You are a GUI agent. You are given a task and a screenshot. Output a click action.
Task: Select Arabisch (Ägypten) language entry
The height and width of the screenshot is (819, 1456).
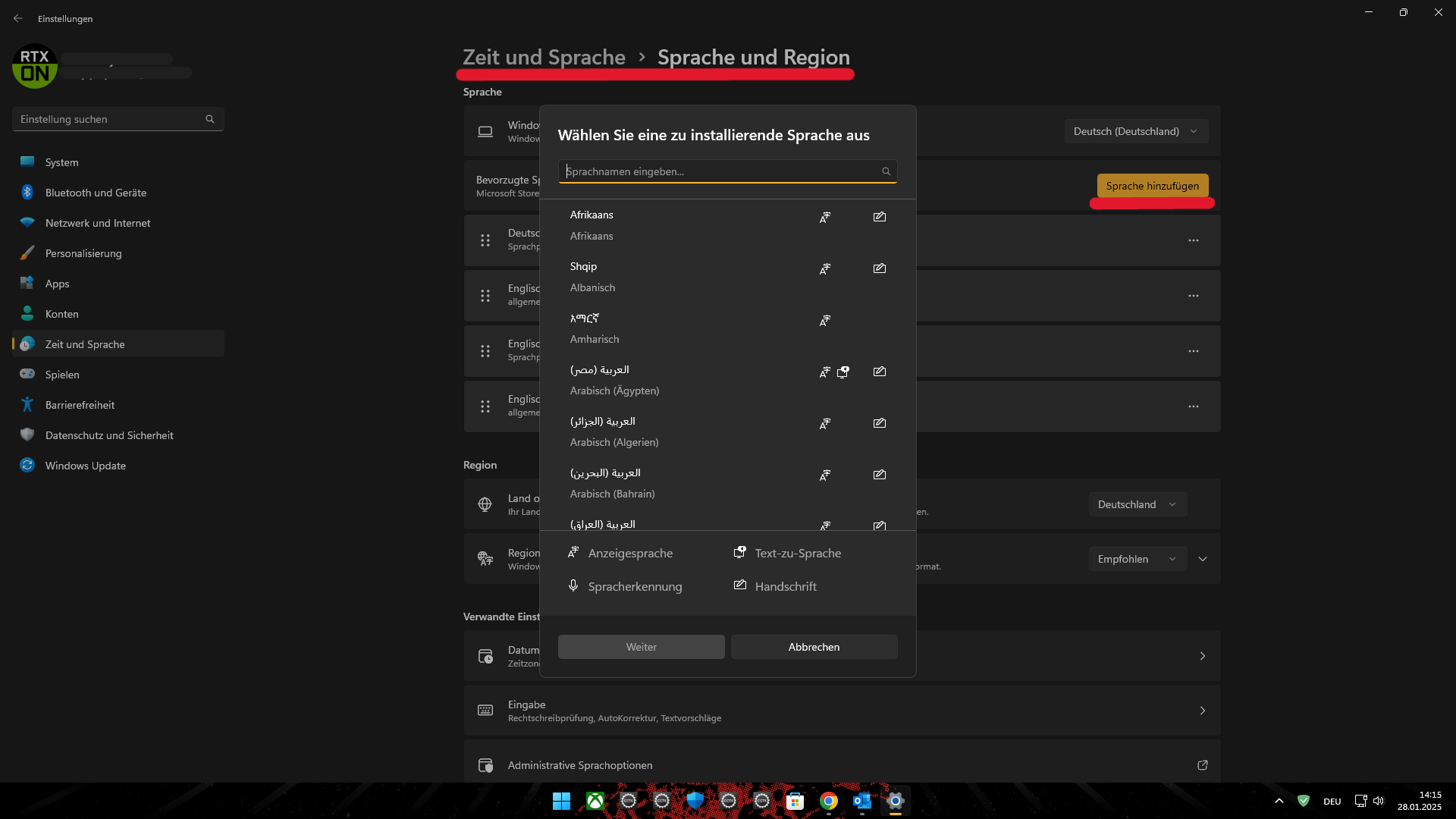(x=728, y=380)
